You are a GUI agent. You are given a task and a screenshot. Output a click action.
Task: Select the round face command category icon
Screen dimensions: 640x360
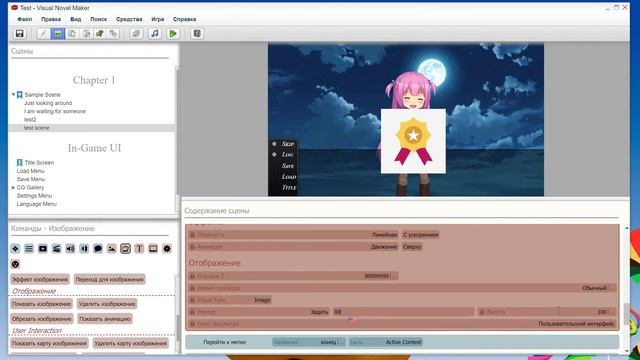[x=16, y=264]
